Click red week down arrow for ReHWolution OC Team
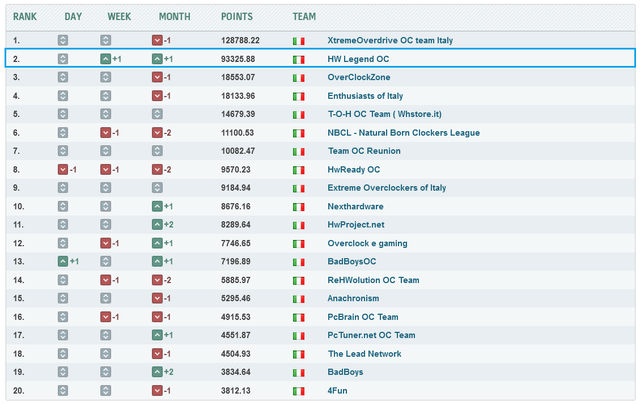Screen dimensions: 640x404 [105, 280]
